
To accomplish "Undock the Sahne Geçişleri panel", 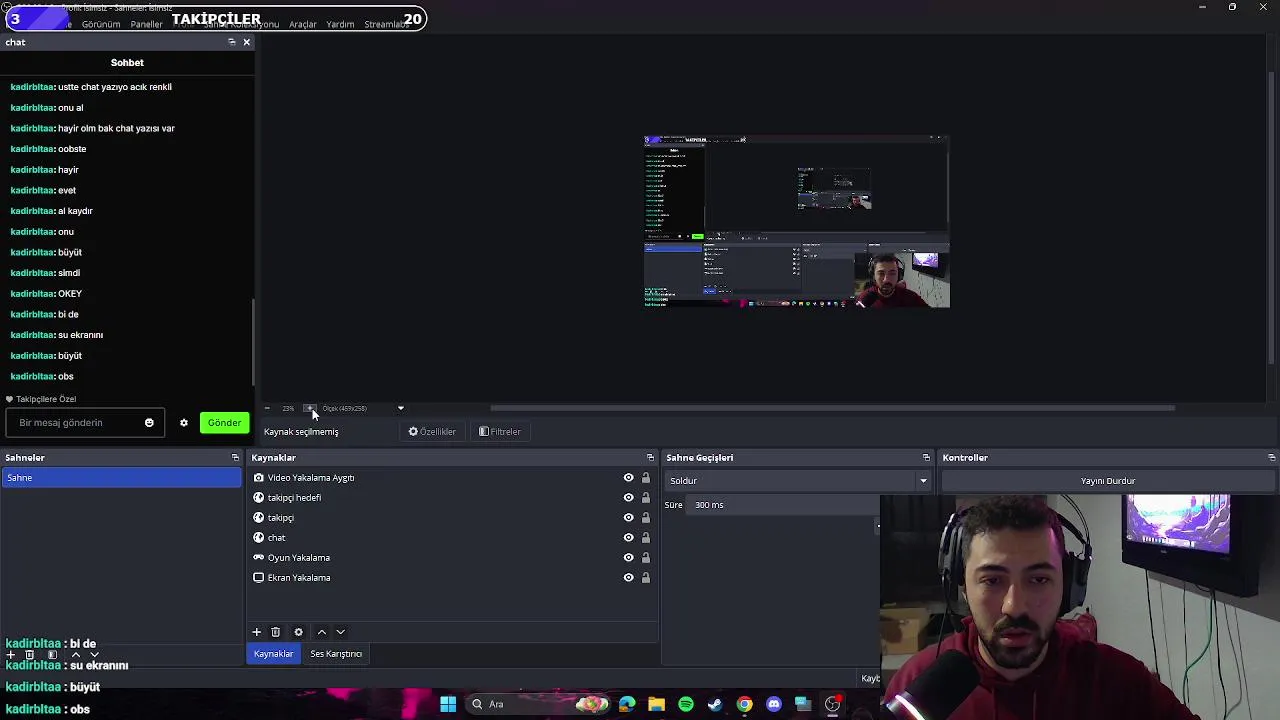I will pos(926,458).
